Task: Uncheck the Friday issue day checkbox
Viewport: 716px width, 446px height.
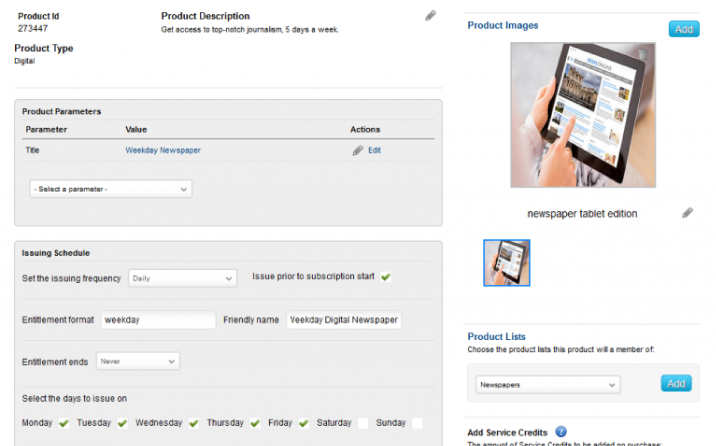Action: coord(303,423)
